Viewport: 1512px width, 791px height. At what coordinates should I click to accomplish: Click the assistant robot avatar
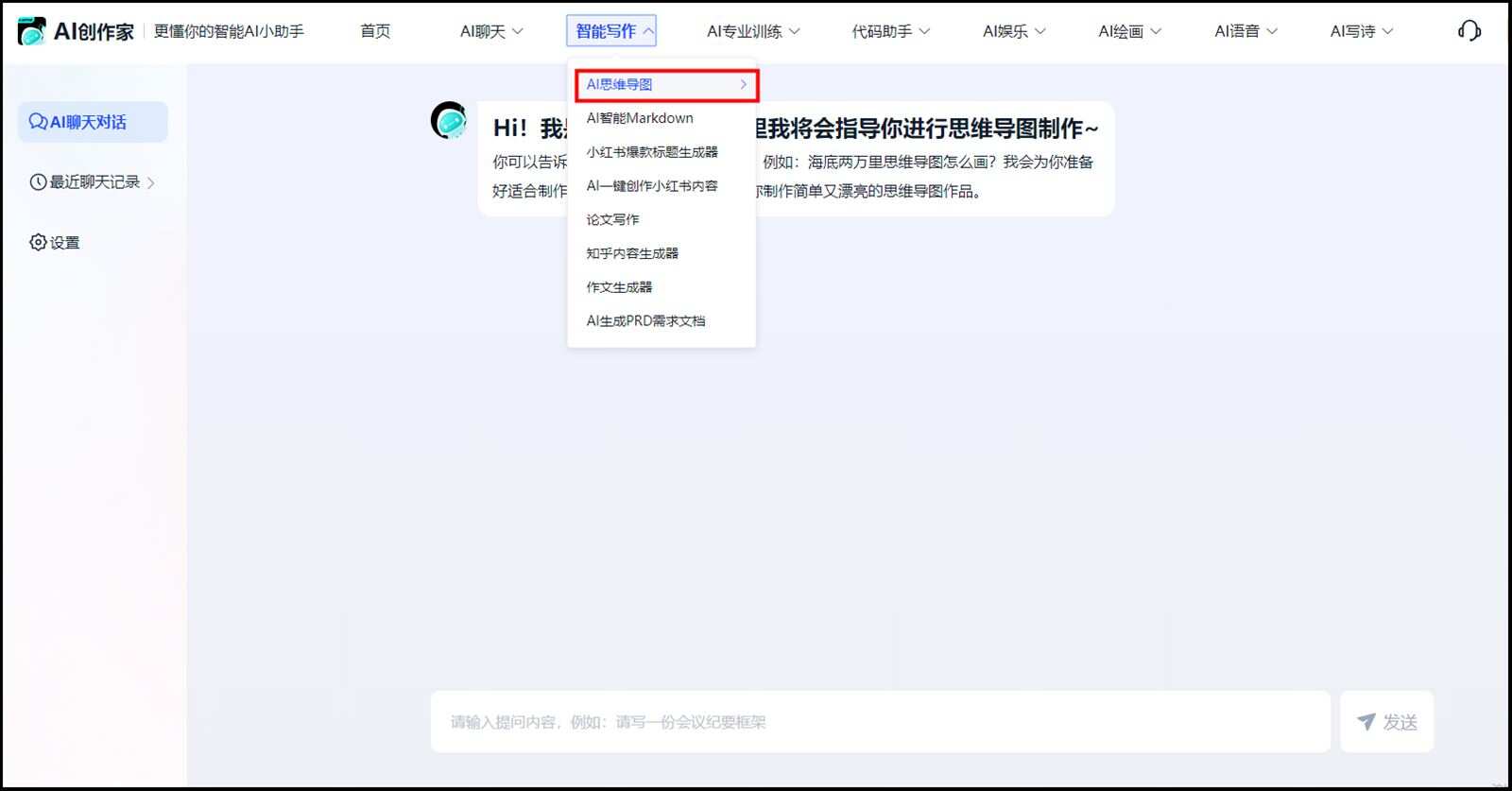[449, 120]
